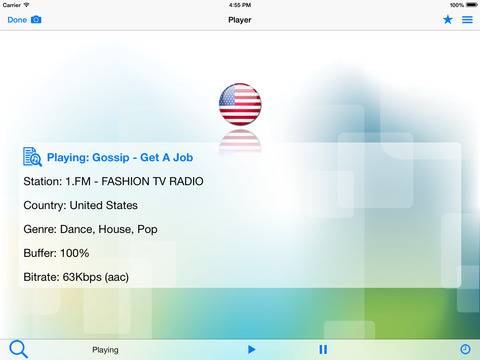The height and width of the screenshot is (360, 480).
Task: Click the Playing: Gossip - Get A Job link
Action: 120,157
